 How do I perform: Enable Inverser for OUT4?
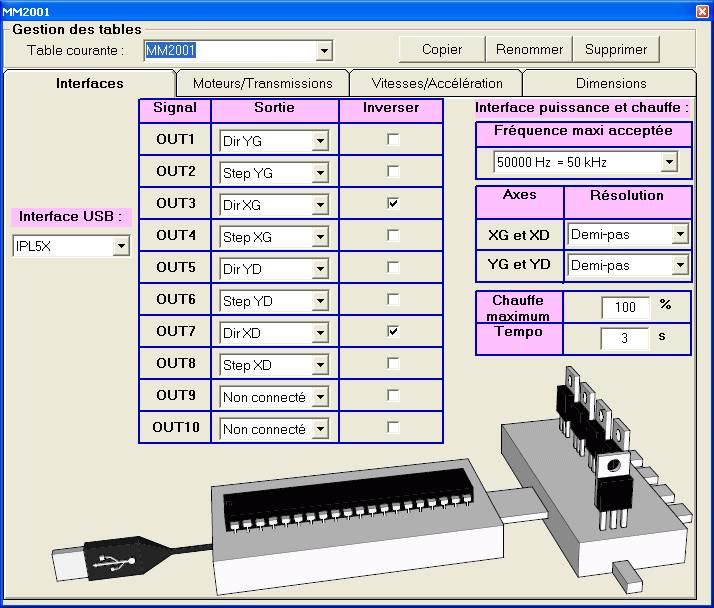pyautogui.click(x=393, y=235)
